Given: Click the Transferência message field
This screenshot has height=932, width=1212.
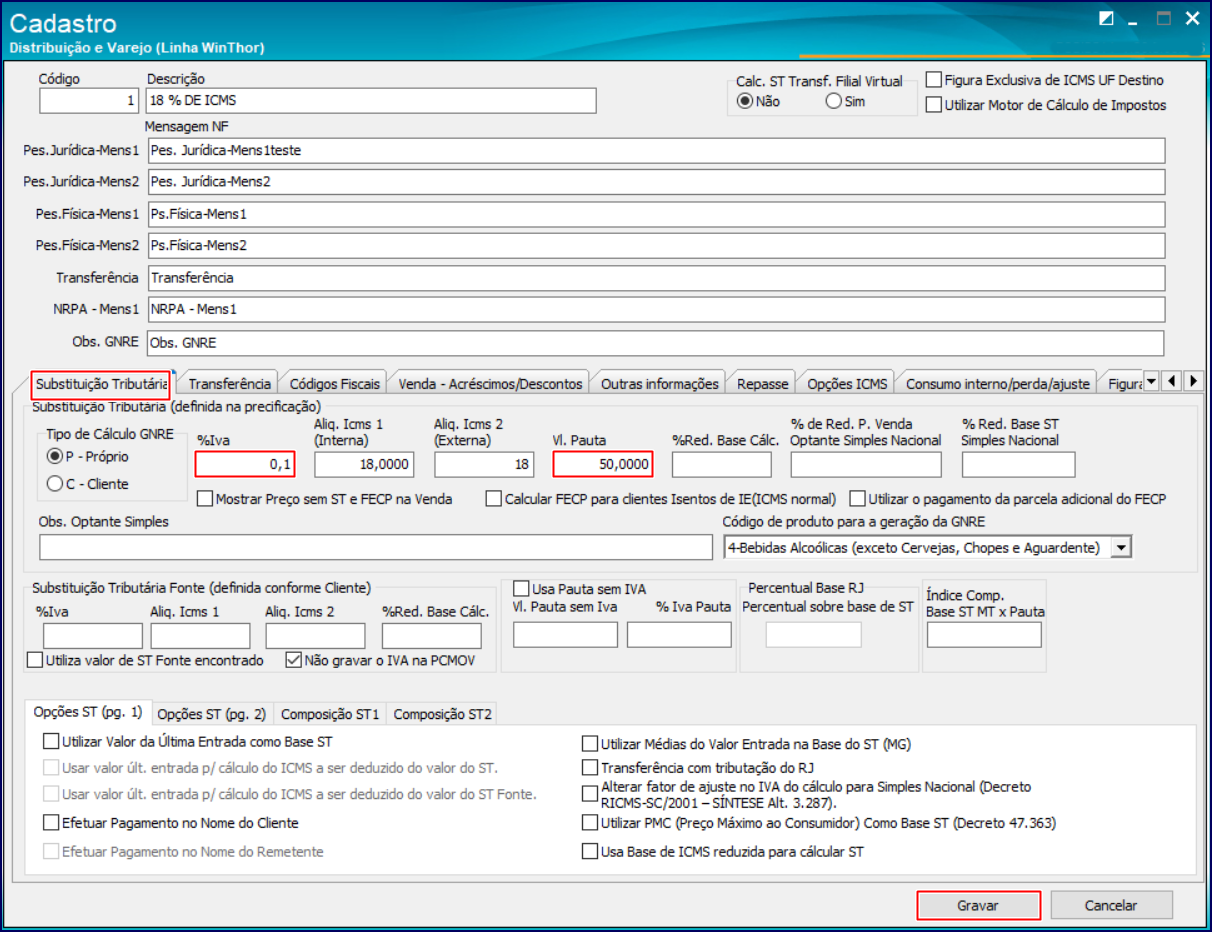Looking at the screenshot, I should (655, 277).
